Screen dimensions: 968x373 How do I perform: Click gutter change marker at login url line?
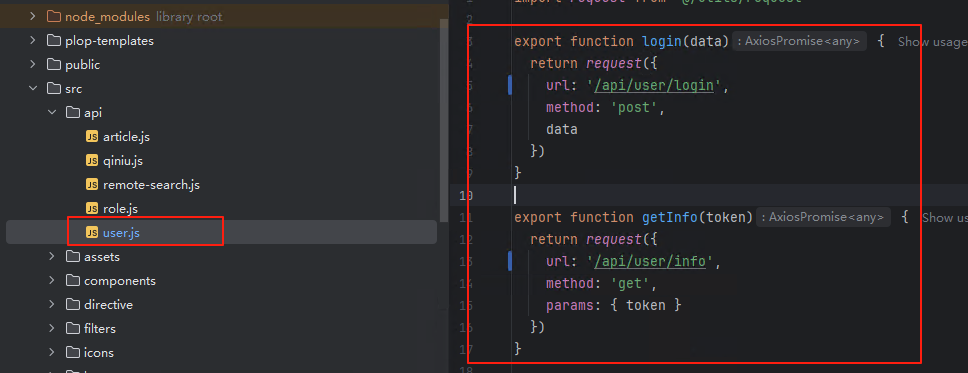pos(510,85)
